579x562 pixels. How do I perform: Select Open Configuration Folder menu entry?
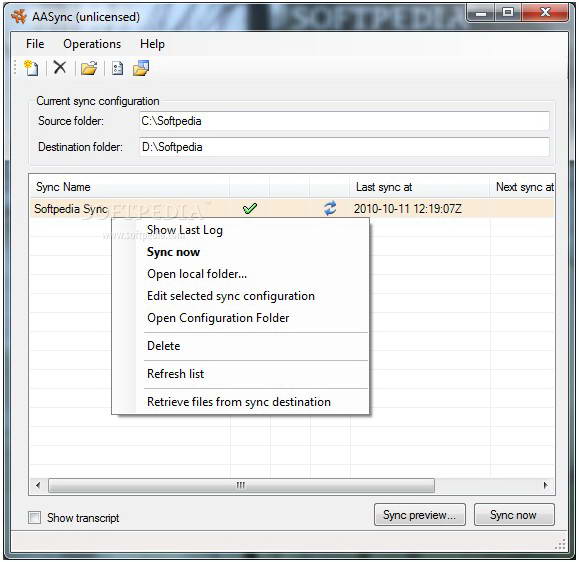coord(240,318)
